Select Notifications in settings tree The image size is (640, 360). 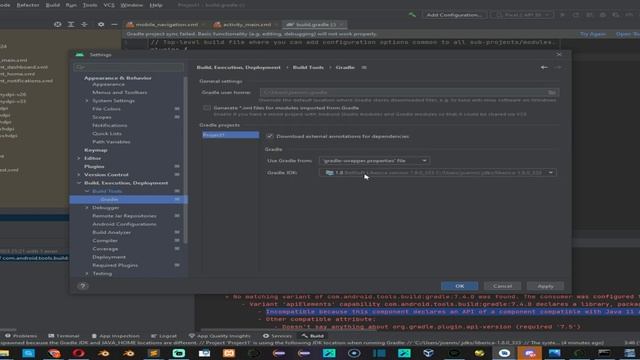(109, 125)
